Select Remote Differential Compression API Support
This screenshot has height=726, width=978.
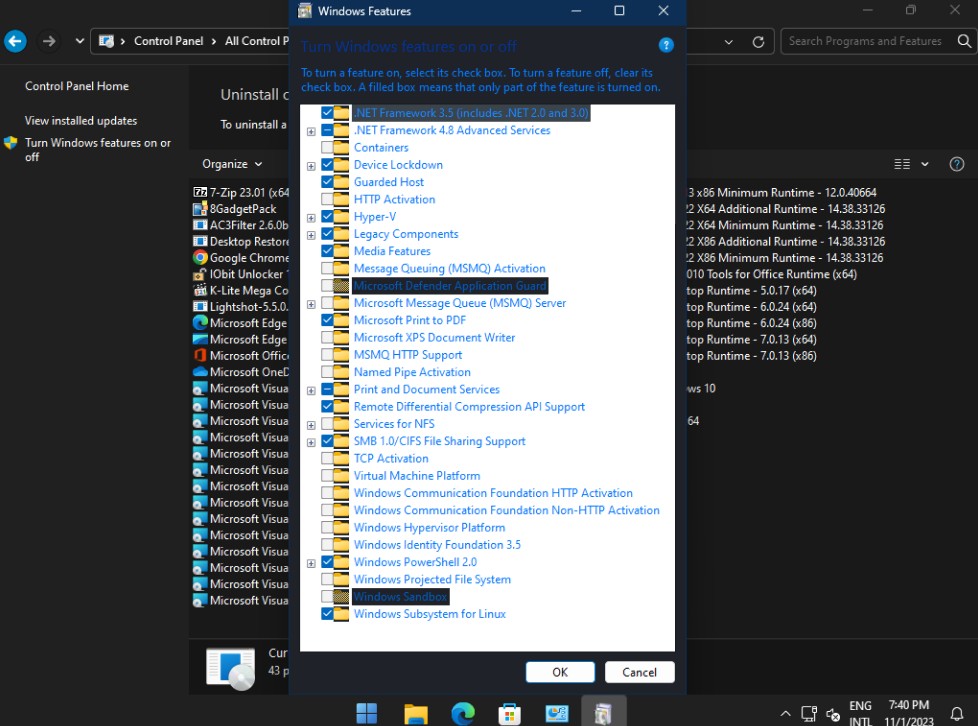(x=469, y=406)
